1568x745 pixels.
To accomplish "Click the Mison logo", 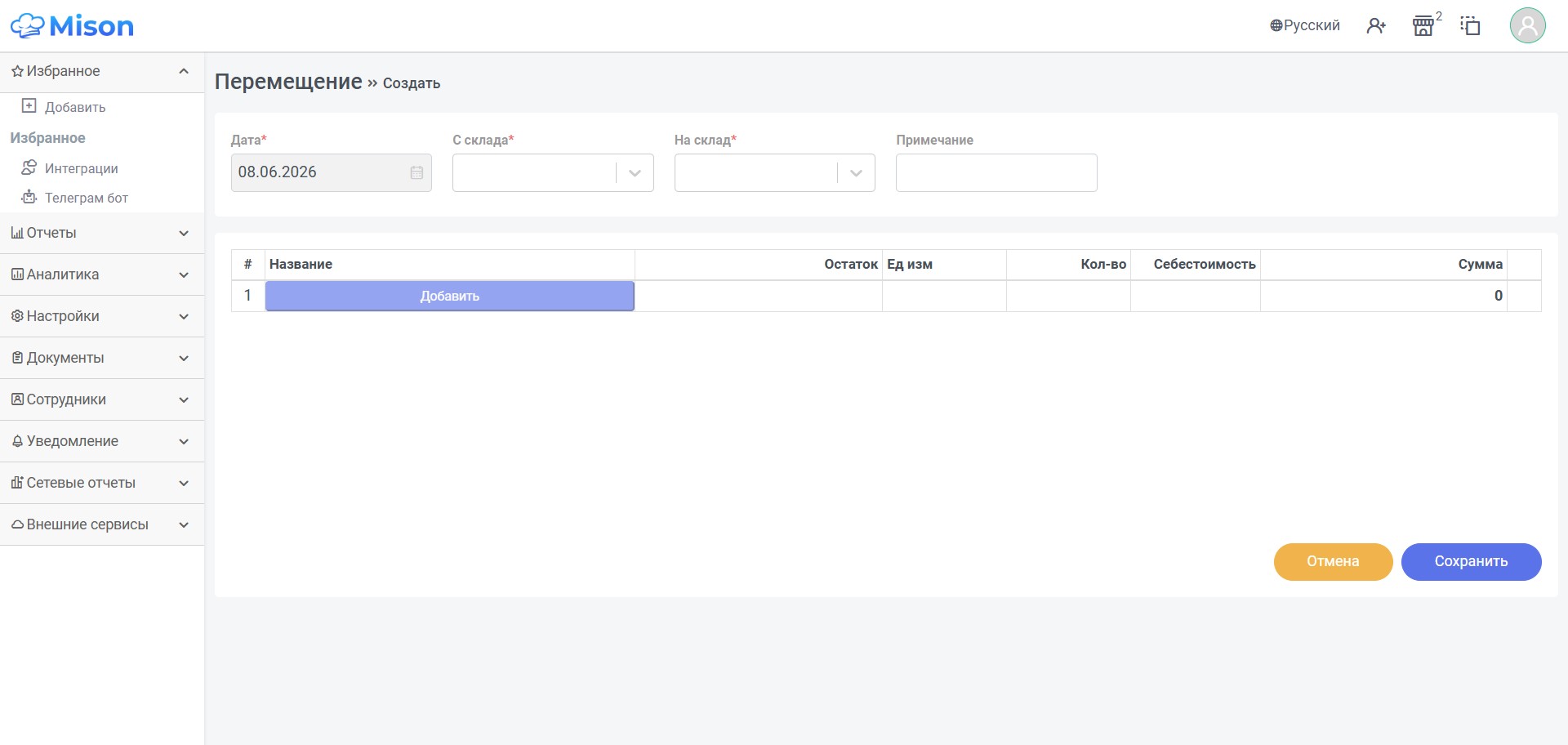I will coord(72,26).
